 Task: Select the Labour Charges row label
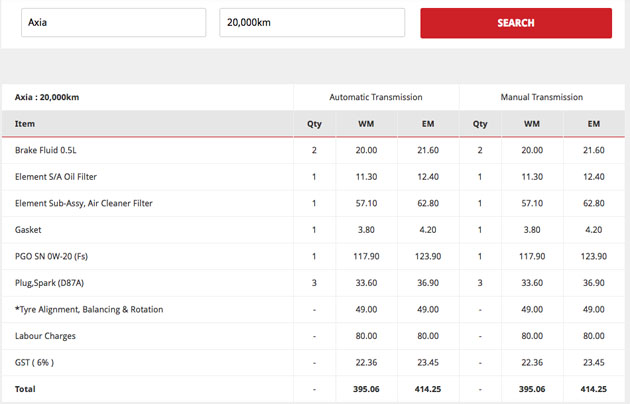pos(45,336)
